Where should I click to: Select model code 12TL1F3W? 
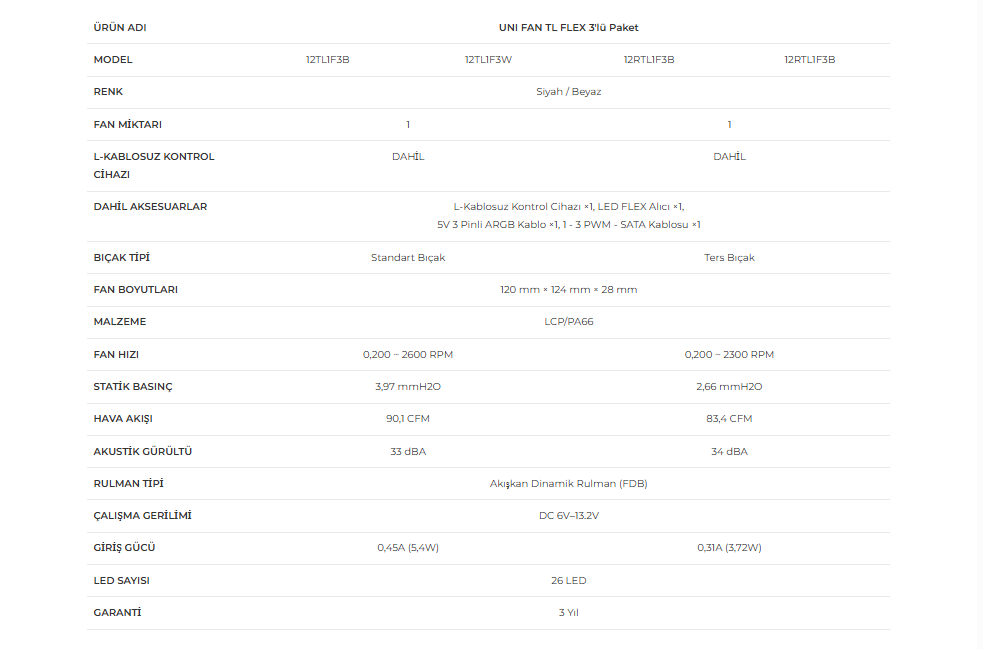(488, 60)
